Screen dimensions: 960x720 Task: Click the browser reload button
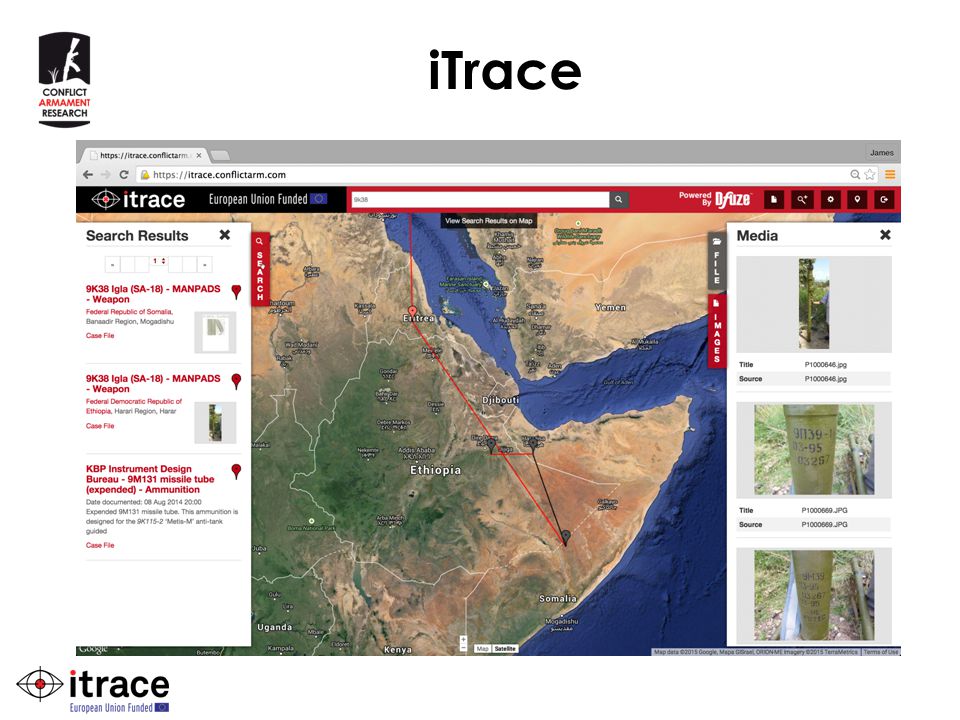tap(124, 174)
